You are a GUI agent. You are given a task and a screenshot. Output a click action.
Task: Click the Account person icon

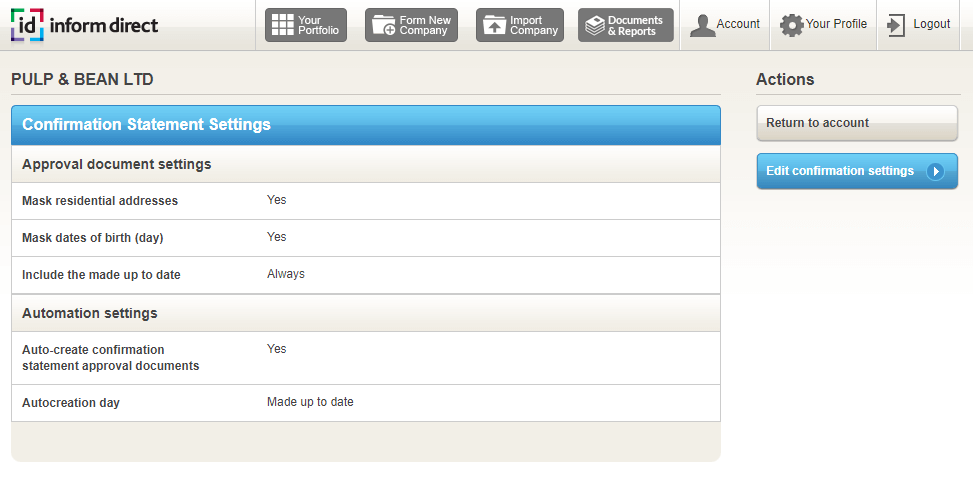(703, 25)
